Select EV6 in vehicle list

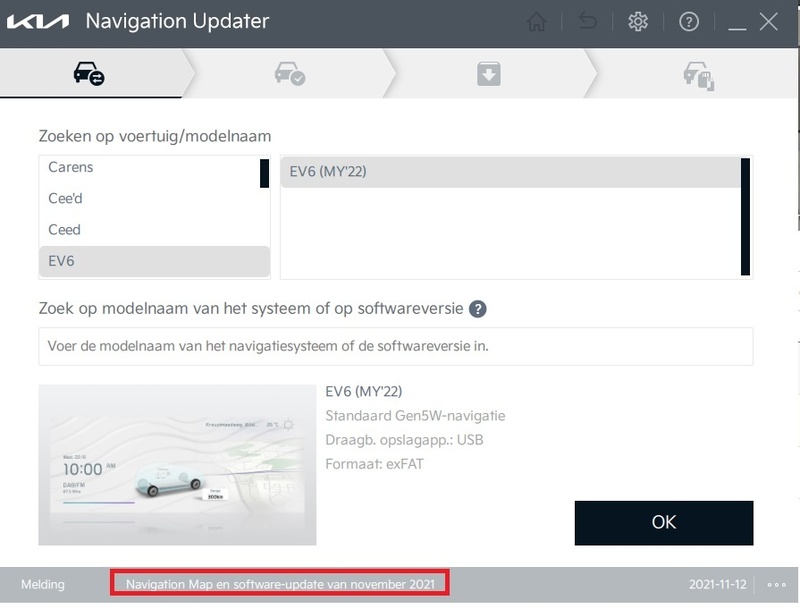pos(155,261)
